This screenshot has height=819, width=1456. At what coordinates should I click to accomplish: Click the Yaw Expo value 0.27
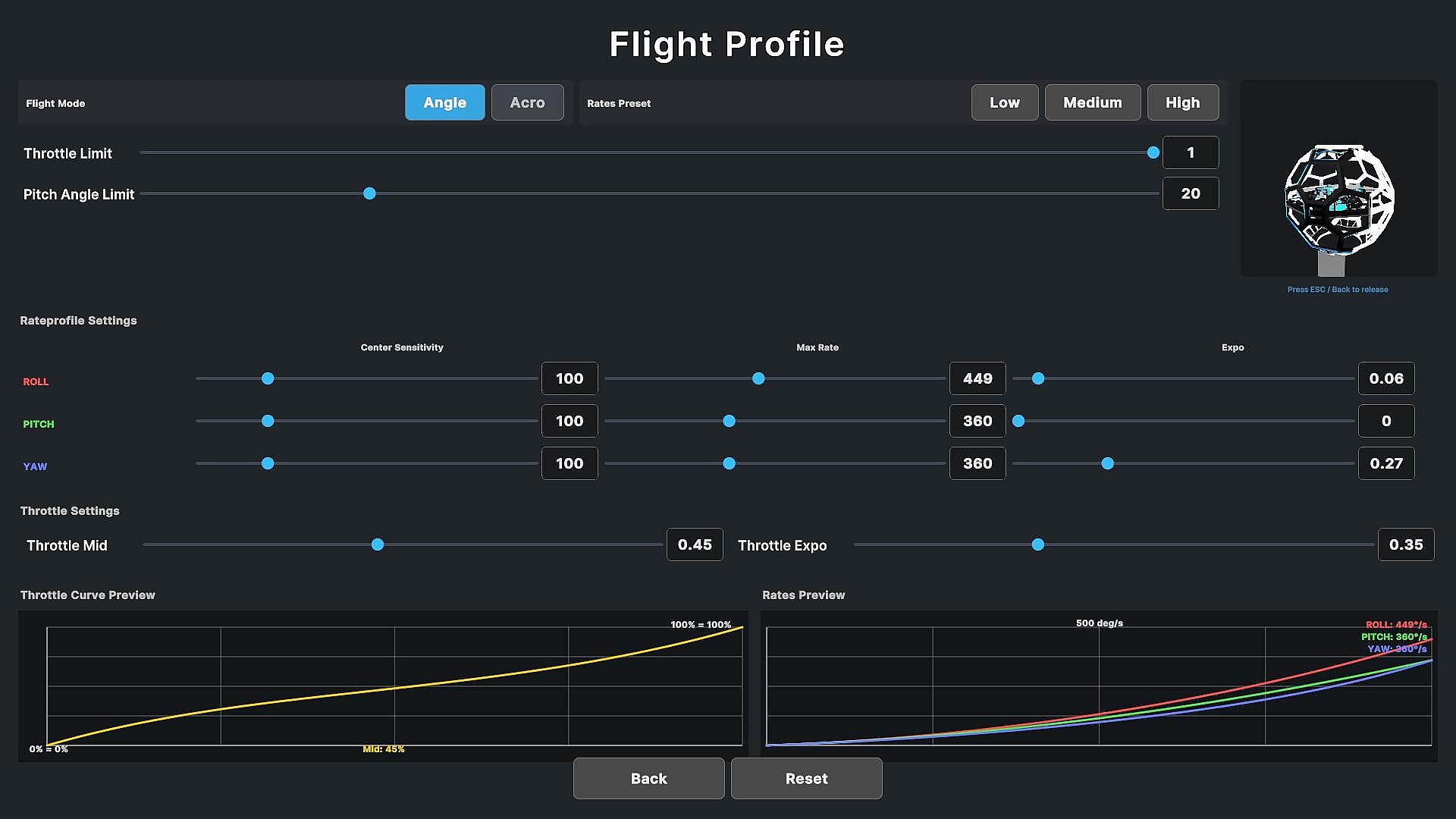point(1386,463)
